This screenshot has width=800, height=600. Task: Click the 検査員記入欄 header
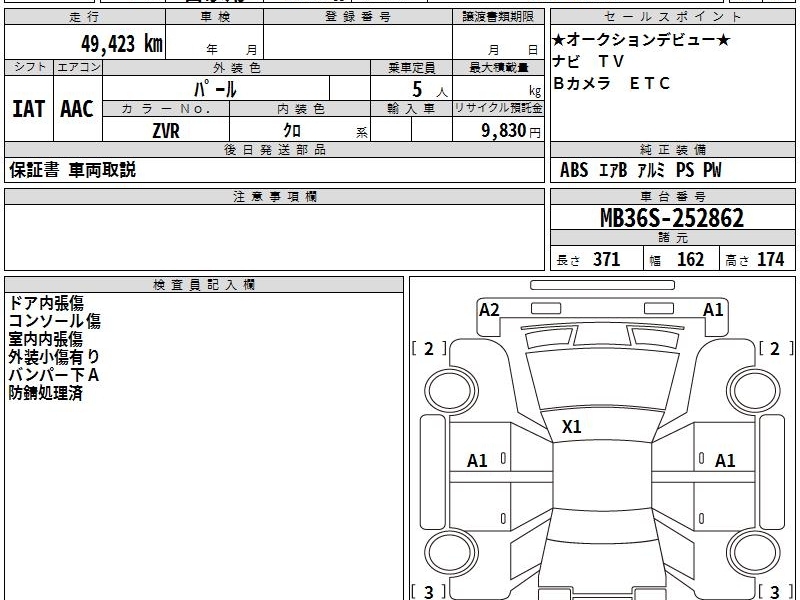tap(204, 285)
